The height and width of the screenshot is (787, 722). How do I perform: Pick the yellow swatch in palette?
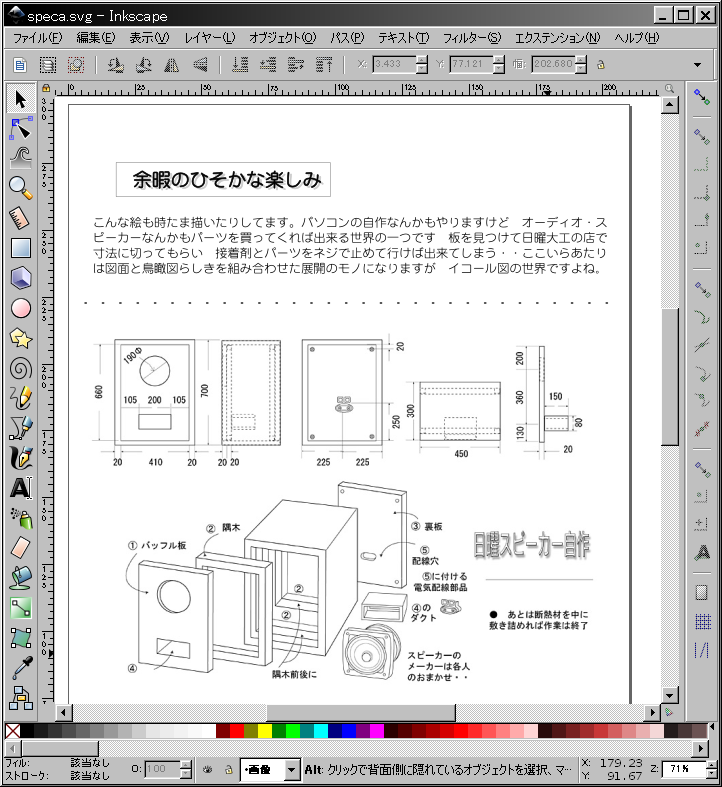265,731
